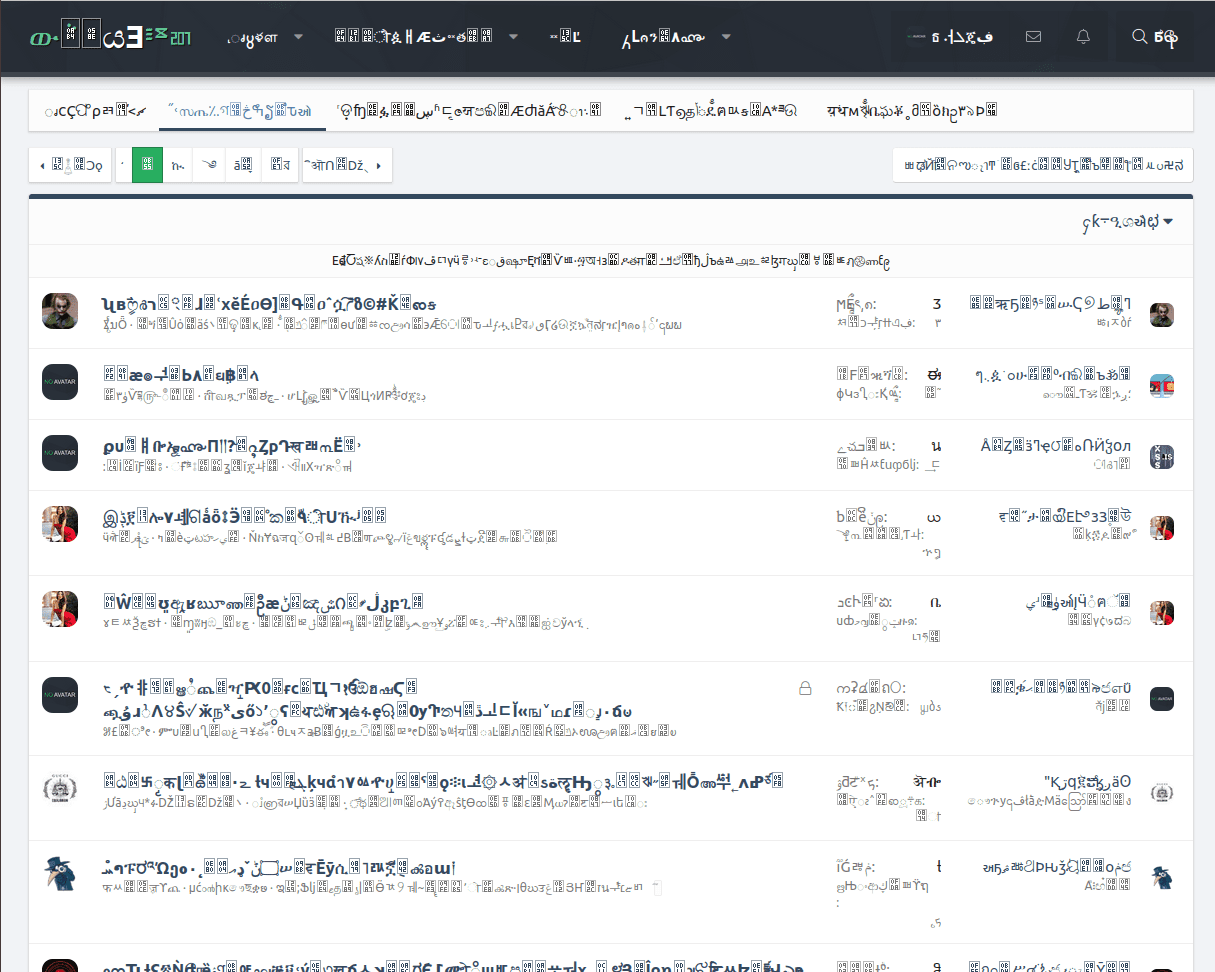Expand the last navigation menu's dropdown arrow
1215x972 pixels.
coord(726,38)
